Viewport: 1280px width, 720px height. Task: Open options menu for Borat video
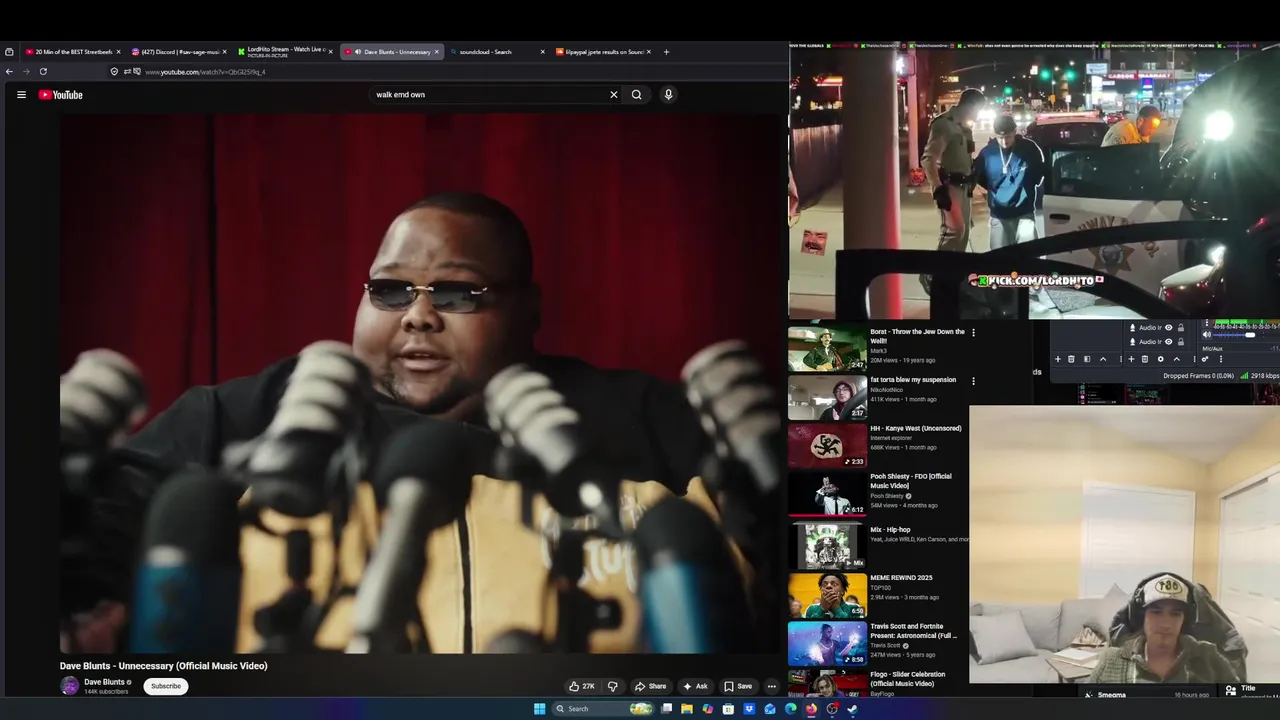point(973,332)
